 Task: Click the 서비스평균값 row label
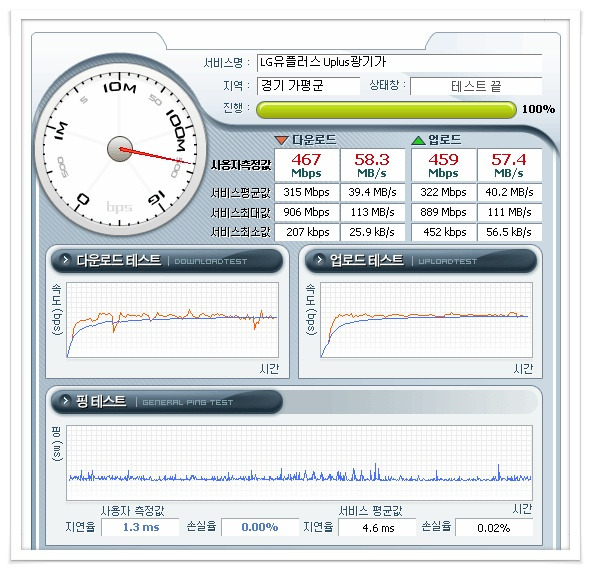tap(240, 193)
